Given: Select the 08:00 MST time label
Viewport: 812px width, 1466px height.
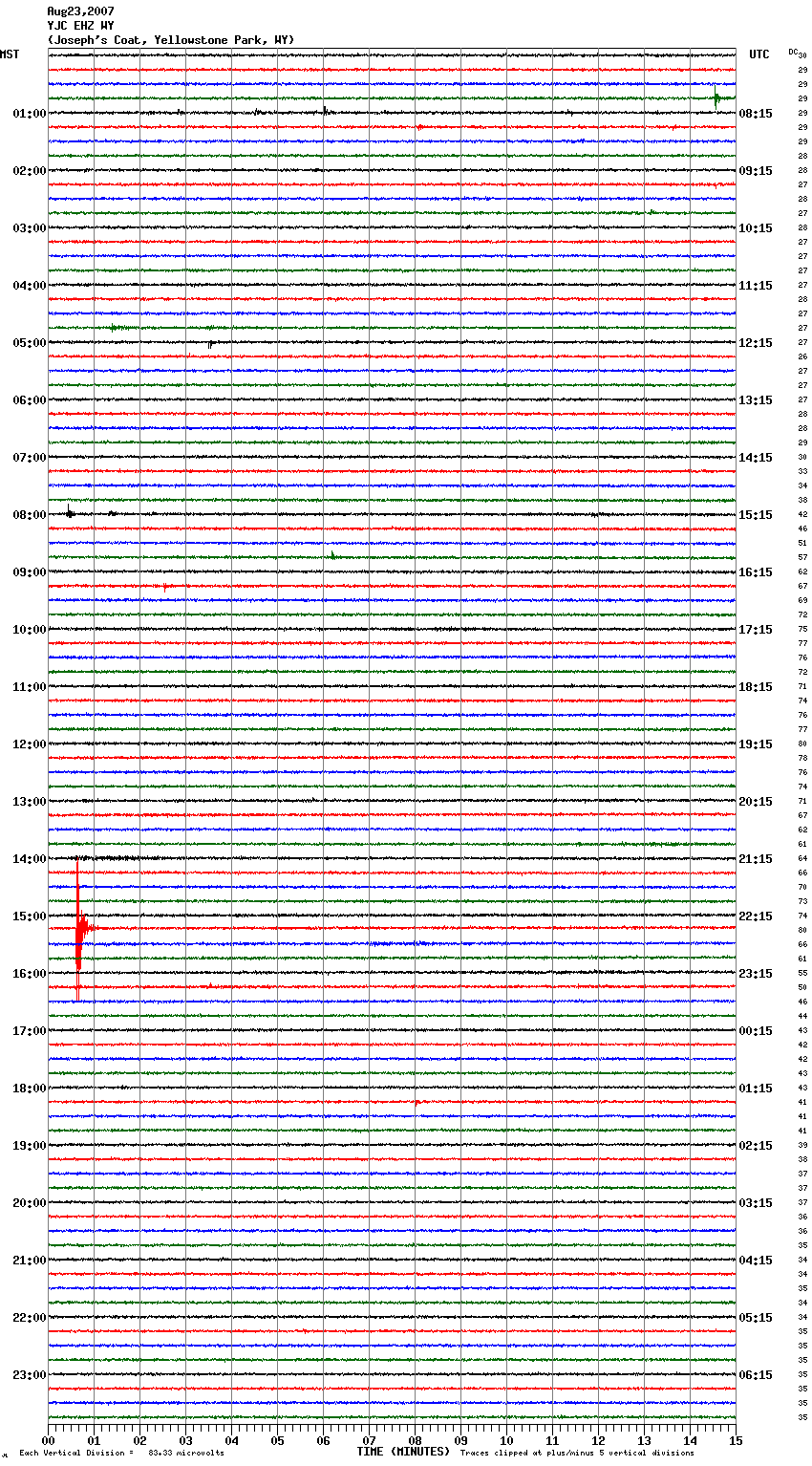Looking at the screenshot, I should click(30, 515).
